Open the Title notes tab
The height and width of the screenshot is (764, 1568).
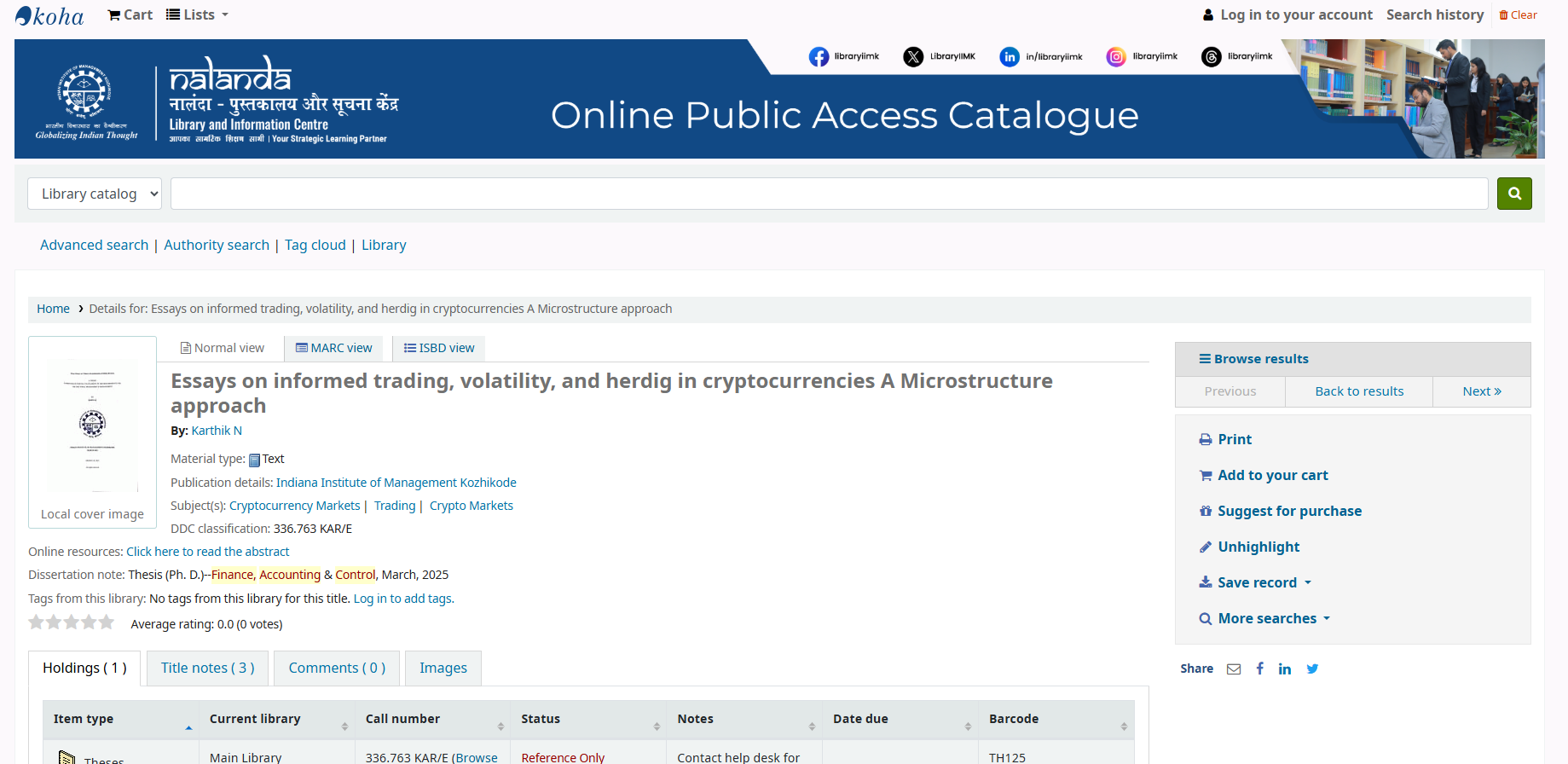tap(207, 668)
